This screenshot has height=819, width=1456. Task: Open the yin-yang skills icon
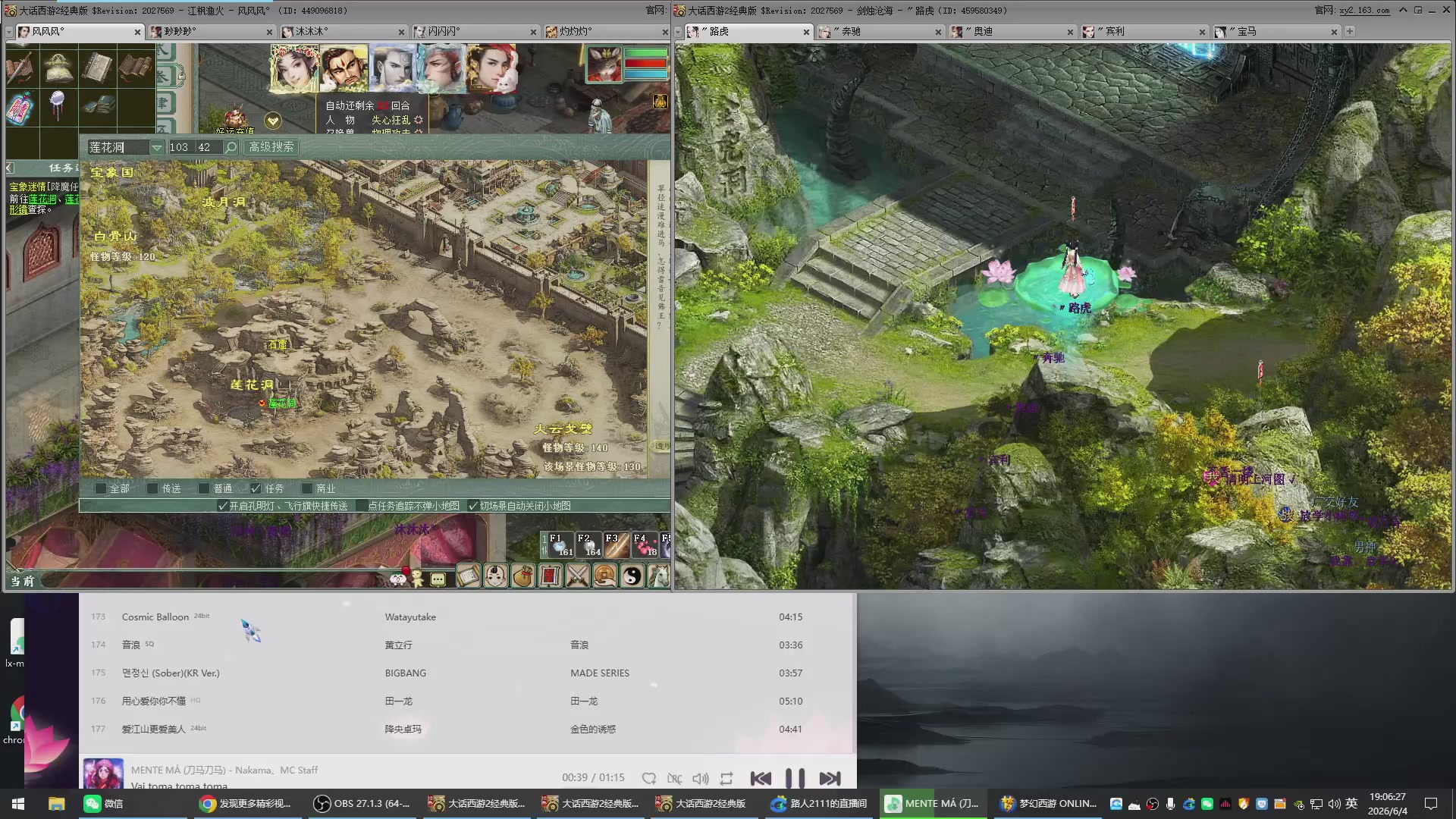[x=632, y=576]
